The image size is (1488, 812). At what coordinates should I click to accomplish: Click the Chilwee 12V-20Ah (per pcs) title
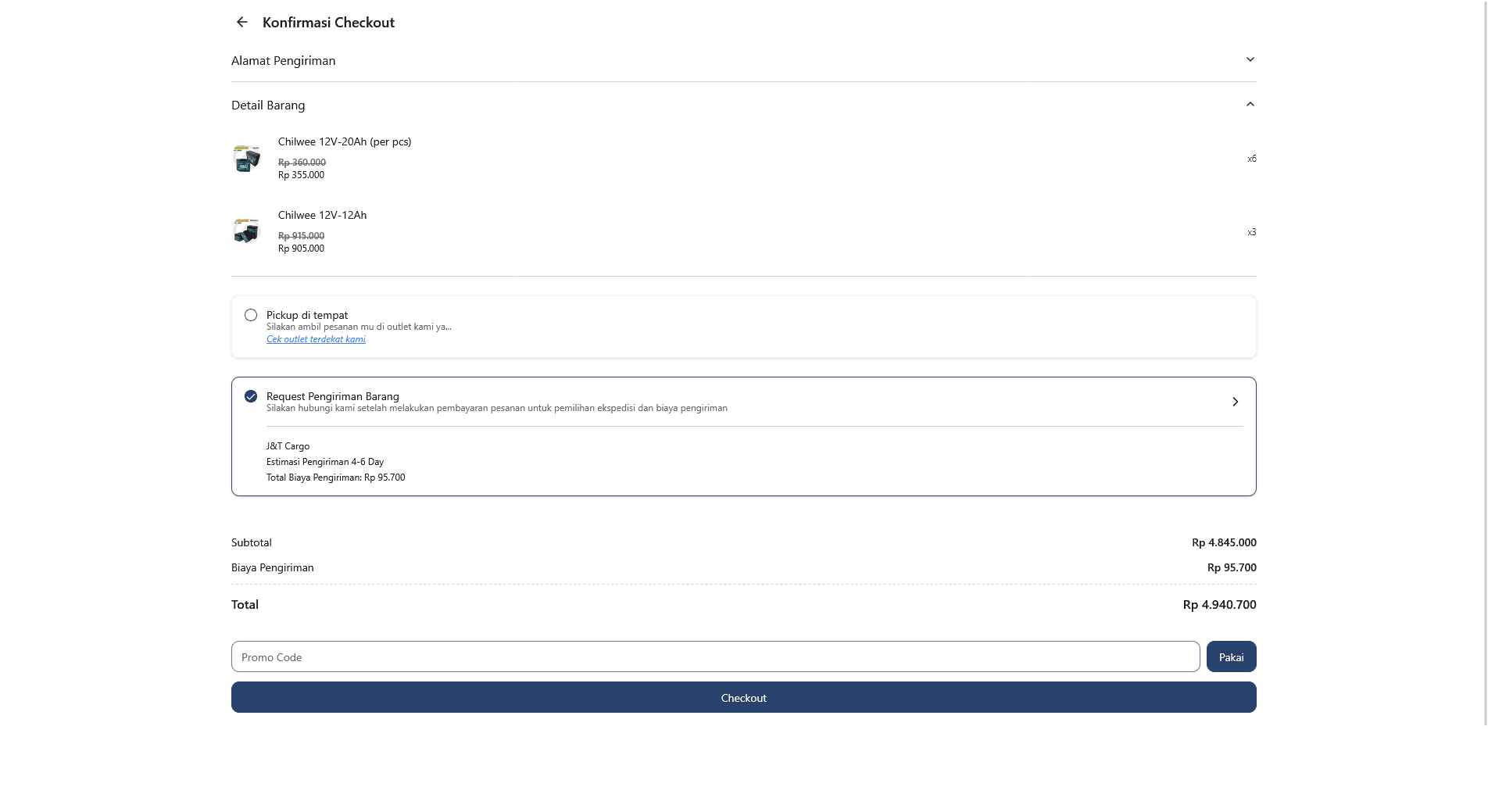[x=345, y=141]
